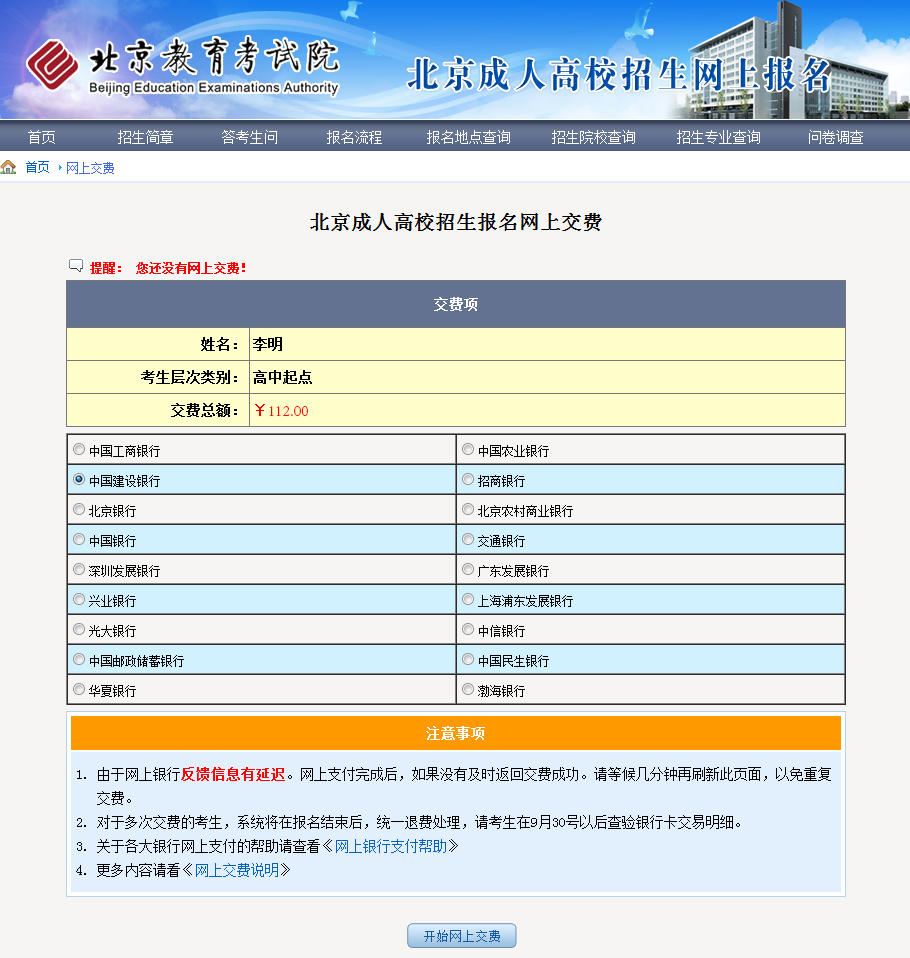
Task: Open 报名地点查询 in the navigation bar
Action: pyautogui.click(x=468, y=137)
